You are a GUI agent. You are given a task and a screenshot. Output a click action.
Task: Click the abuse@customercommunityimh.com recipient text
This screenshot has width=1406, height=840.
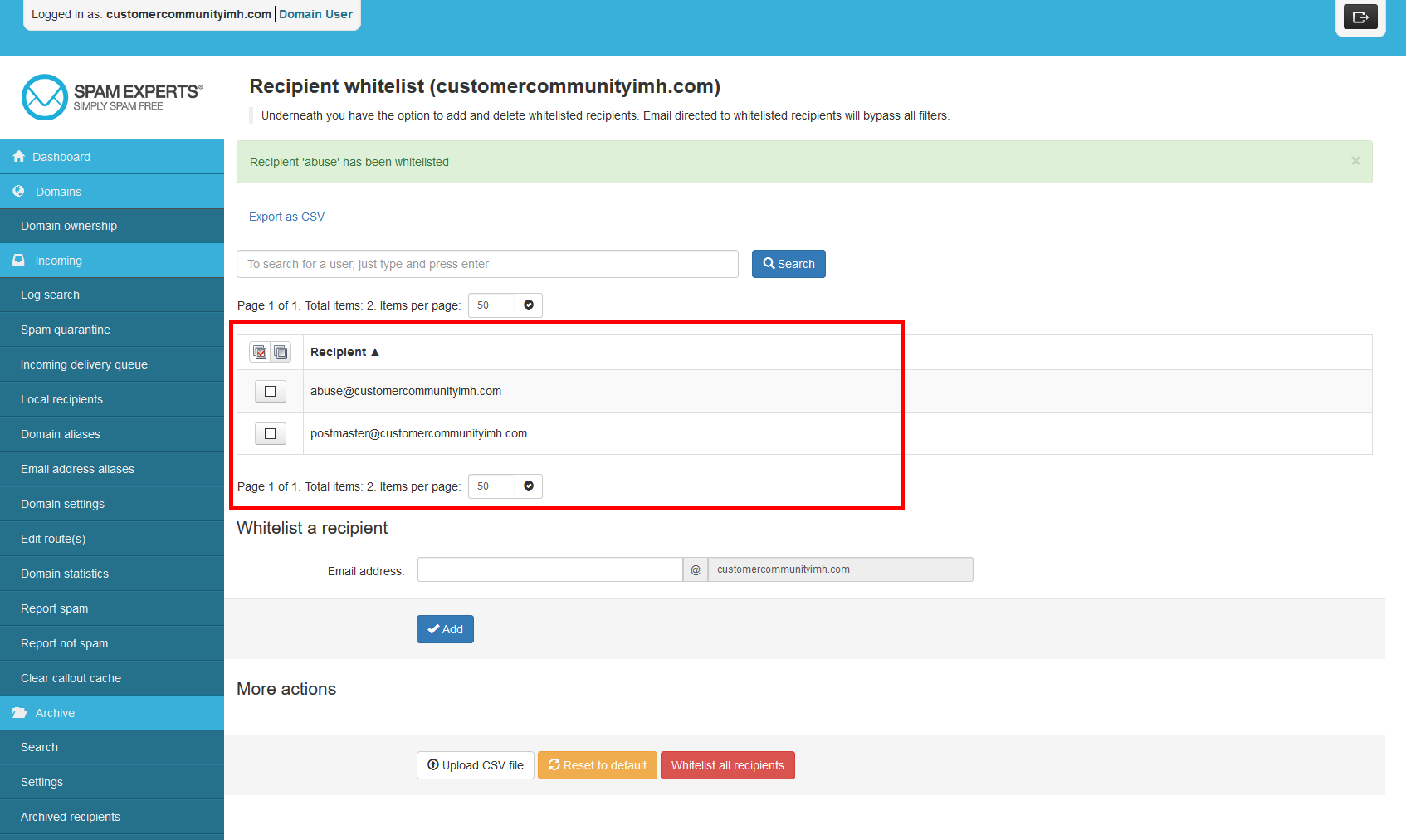[x=406, y=391]
